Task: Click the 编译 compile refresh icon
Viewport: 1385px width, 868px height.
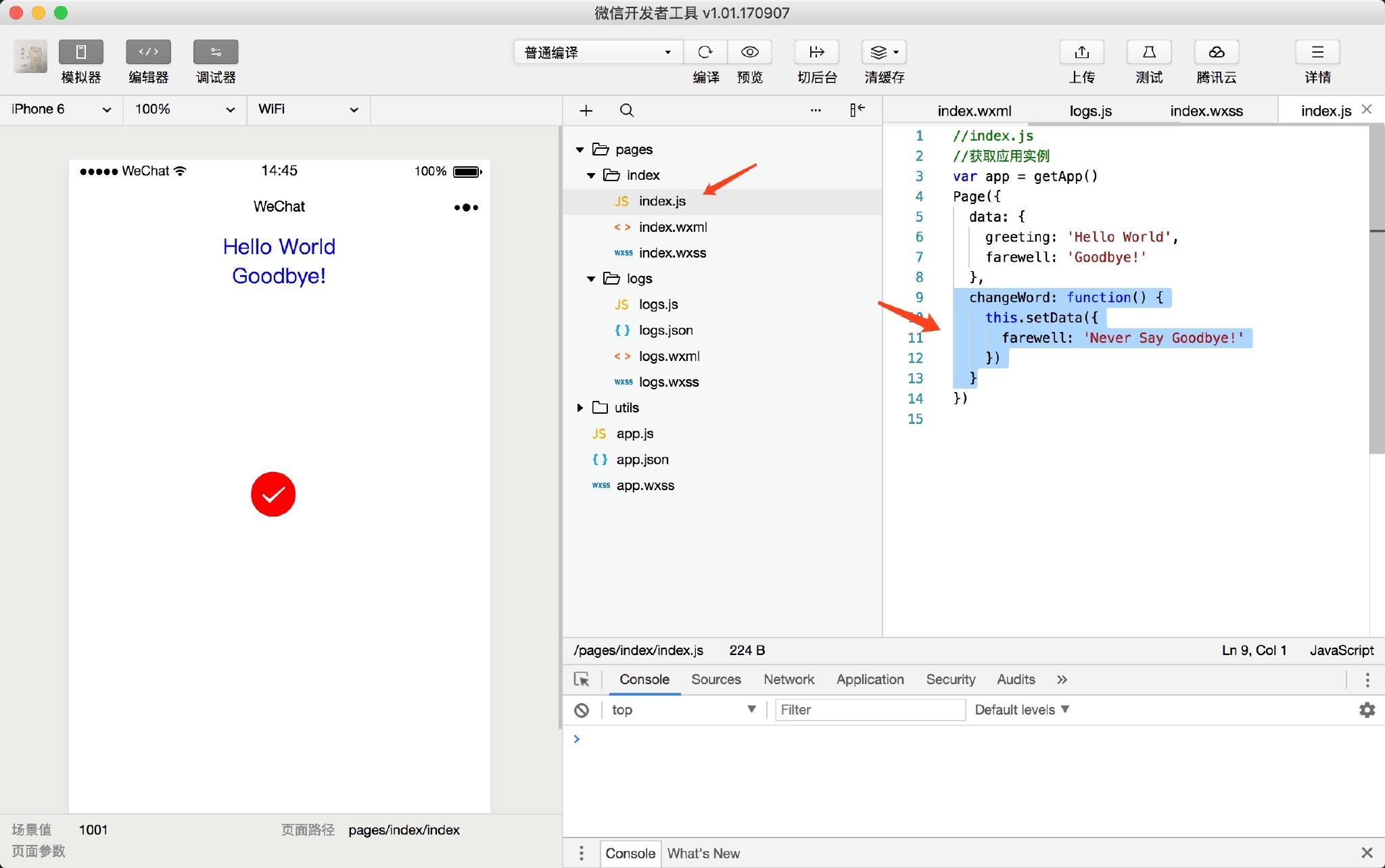Action: pos(705,52)
